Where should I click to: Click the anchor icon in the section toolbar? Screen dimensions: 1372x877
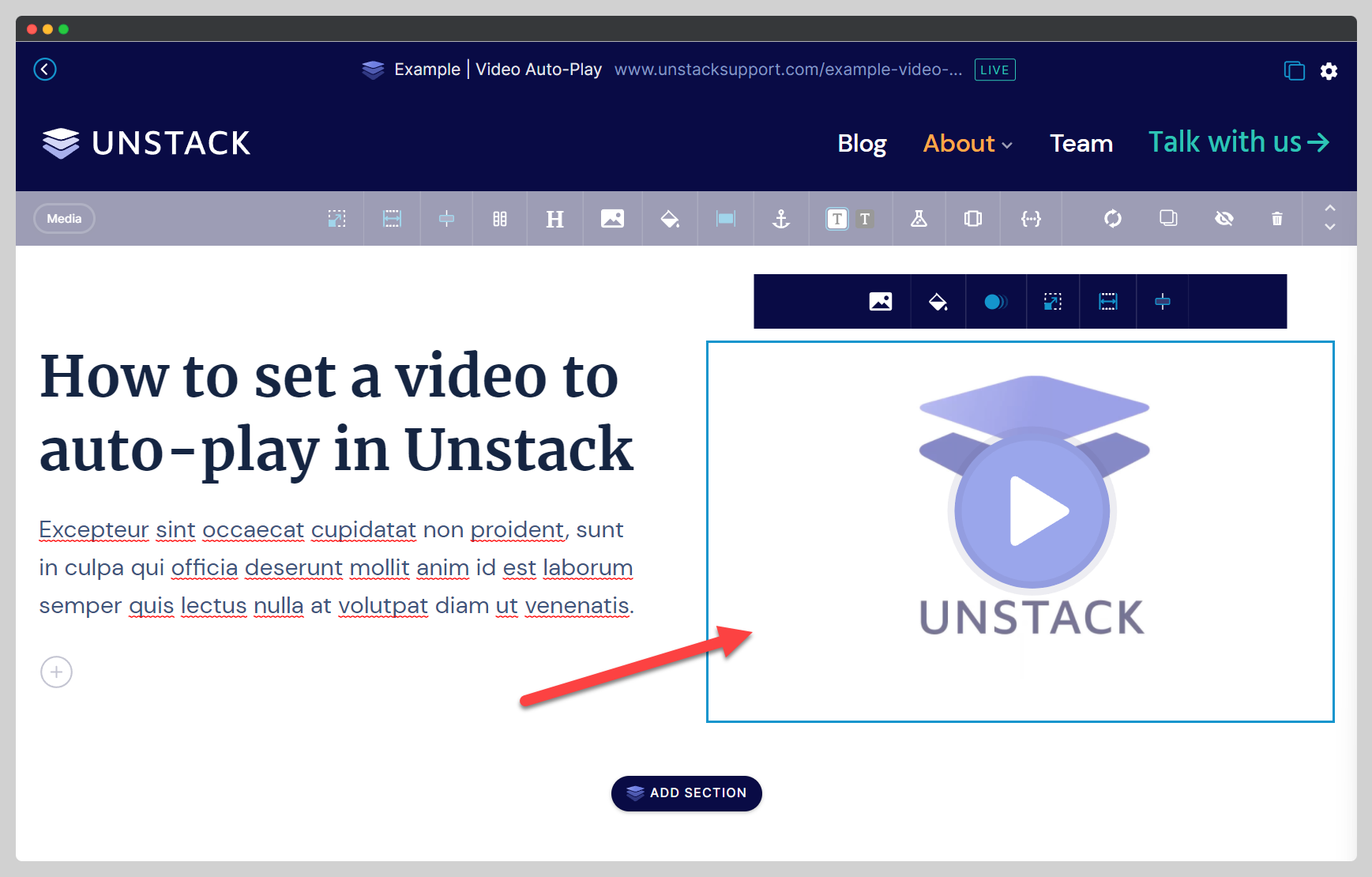point(781,219)
